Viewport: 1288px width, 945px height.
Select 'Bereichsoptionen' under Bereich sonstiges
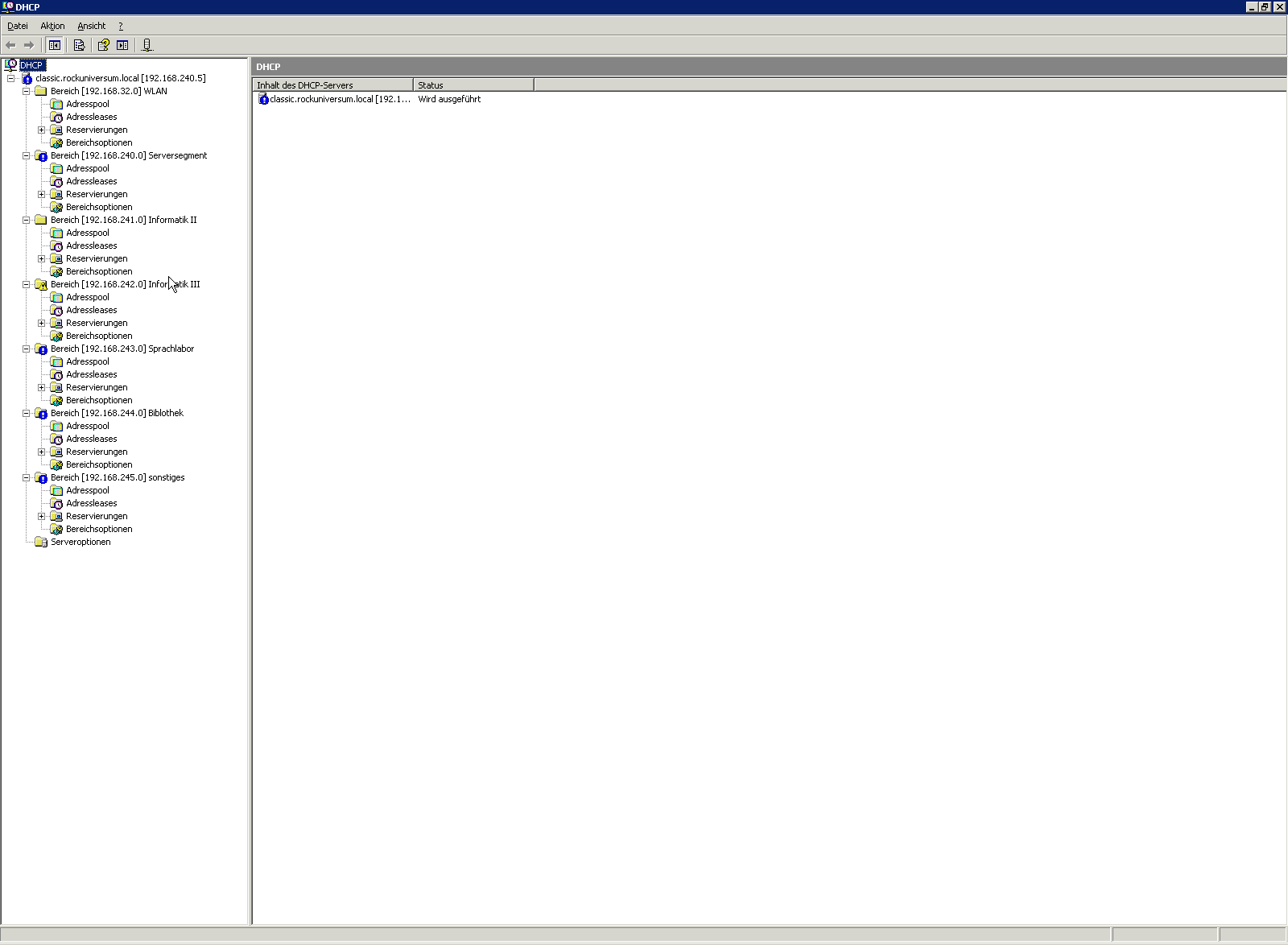click(99, 529)
